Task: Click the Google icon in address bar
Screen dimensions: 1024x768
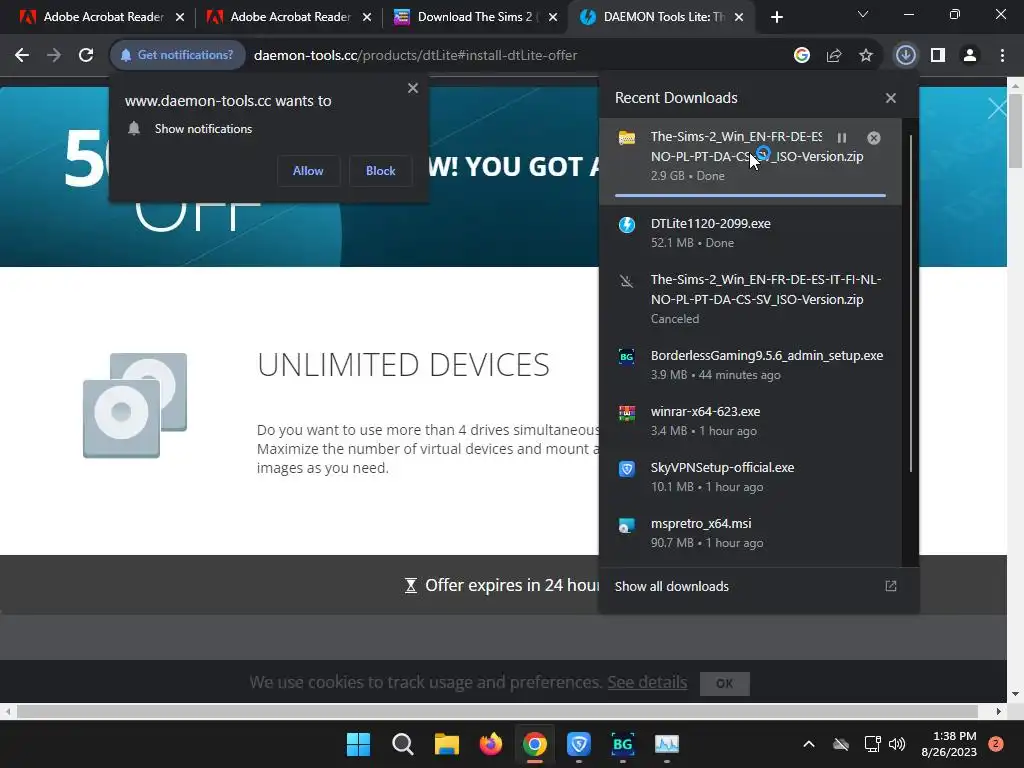Action: (x=802, y=56)
